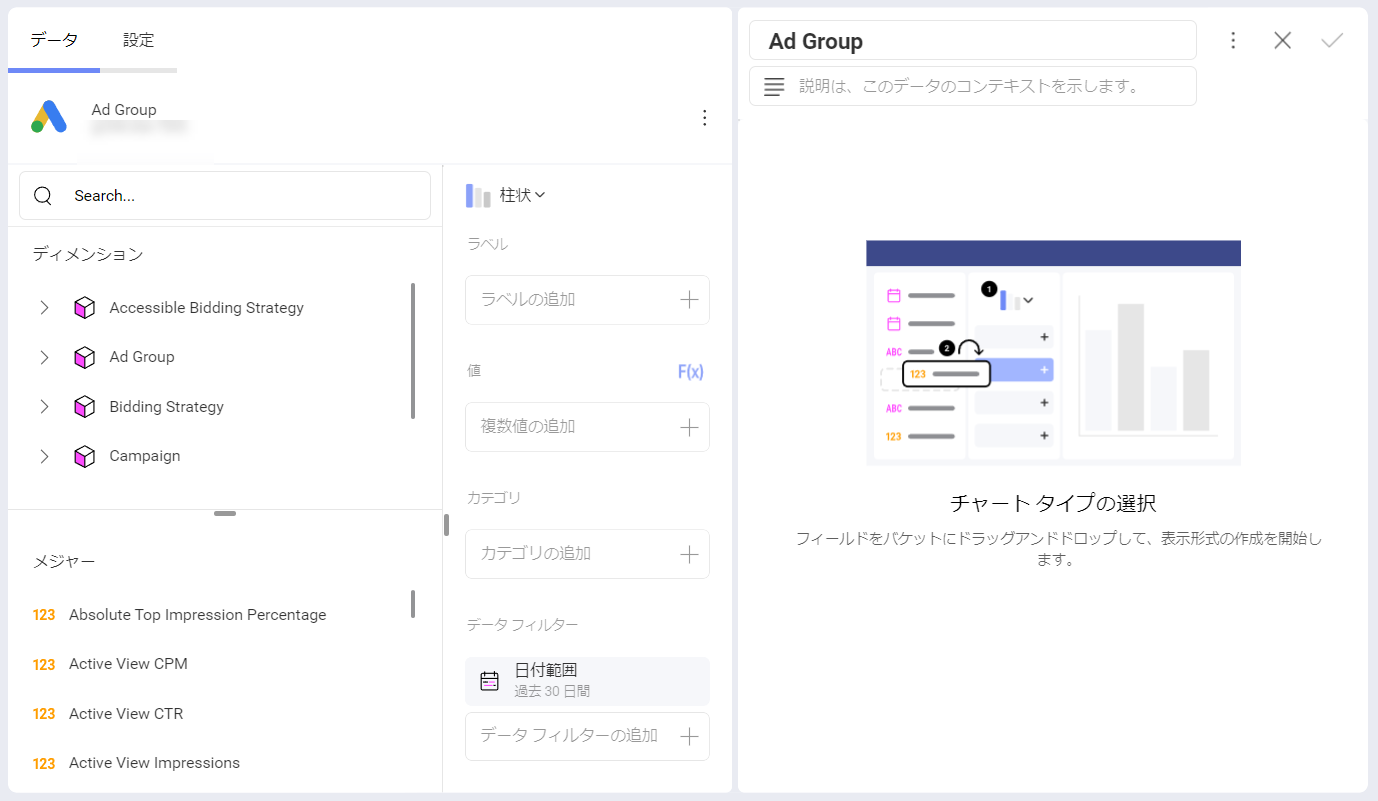Click the Ad Group dimension cube icon

(85, 357)
